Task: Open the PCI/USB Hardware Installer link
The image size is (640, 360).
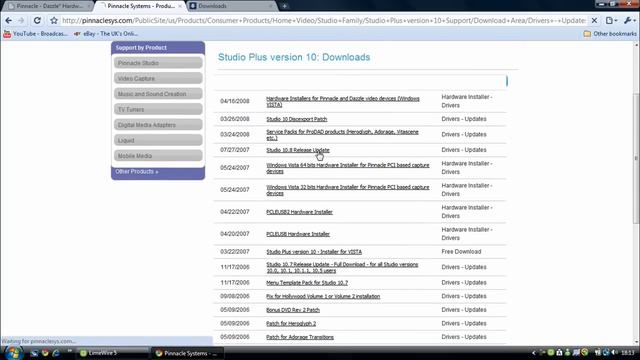Action: pyautogui.click(x=298, y=234)
